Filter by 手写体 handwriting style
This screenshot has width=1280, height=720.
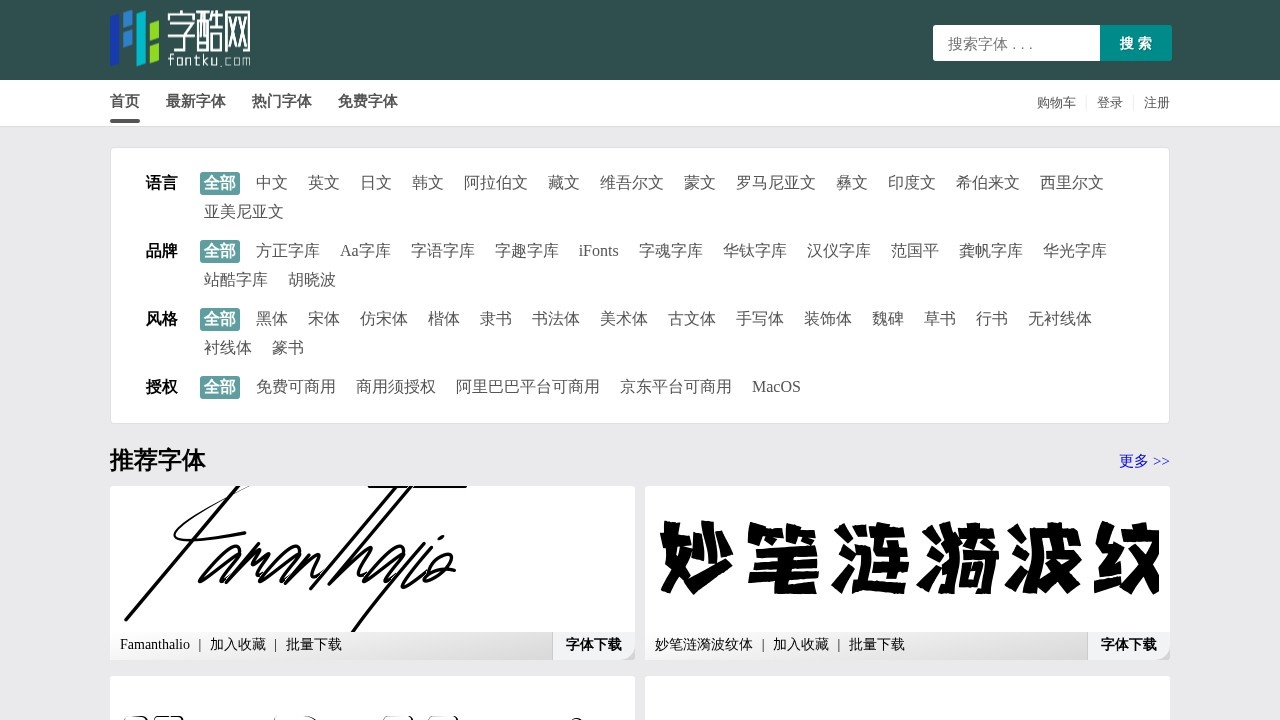(x=760, y=319)
